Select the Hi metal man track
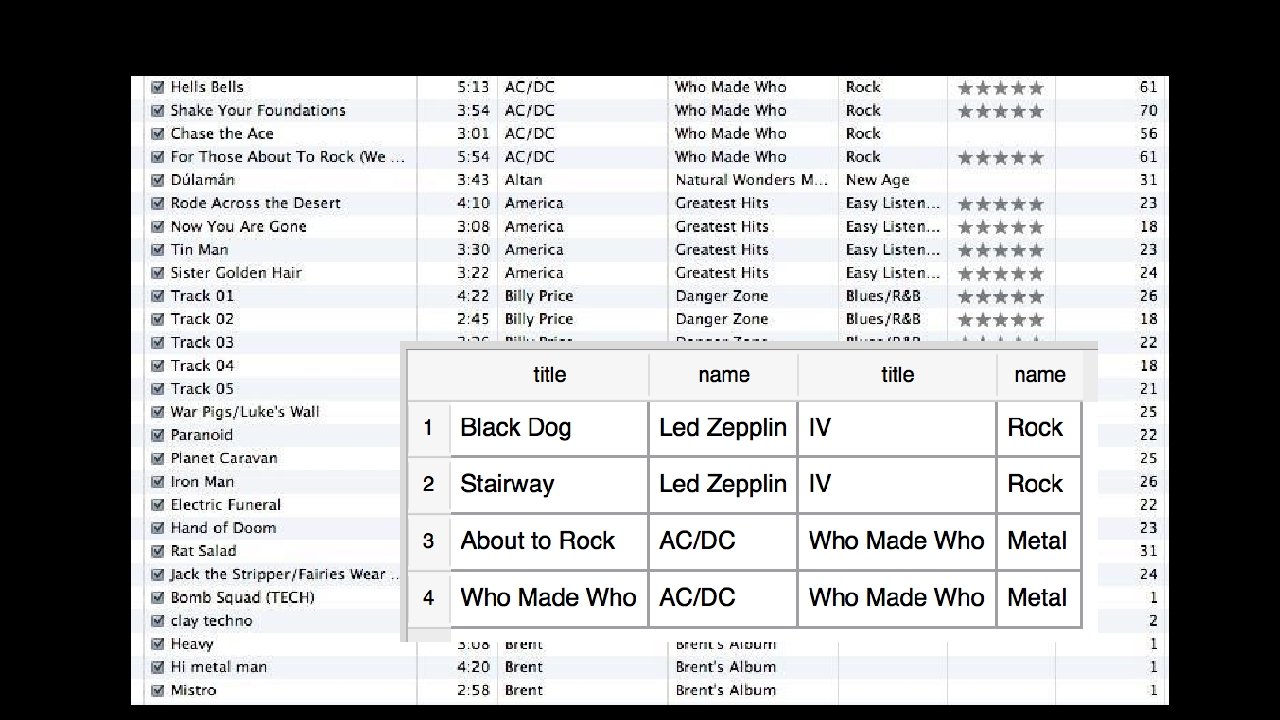 (x=219, y=667)
